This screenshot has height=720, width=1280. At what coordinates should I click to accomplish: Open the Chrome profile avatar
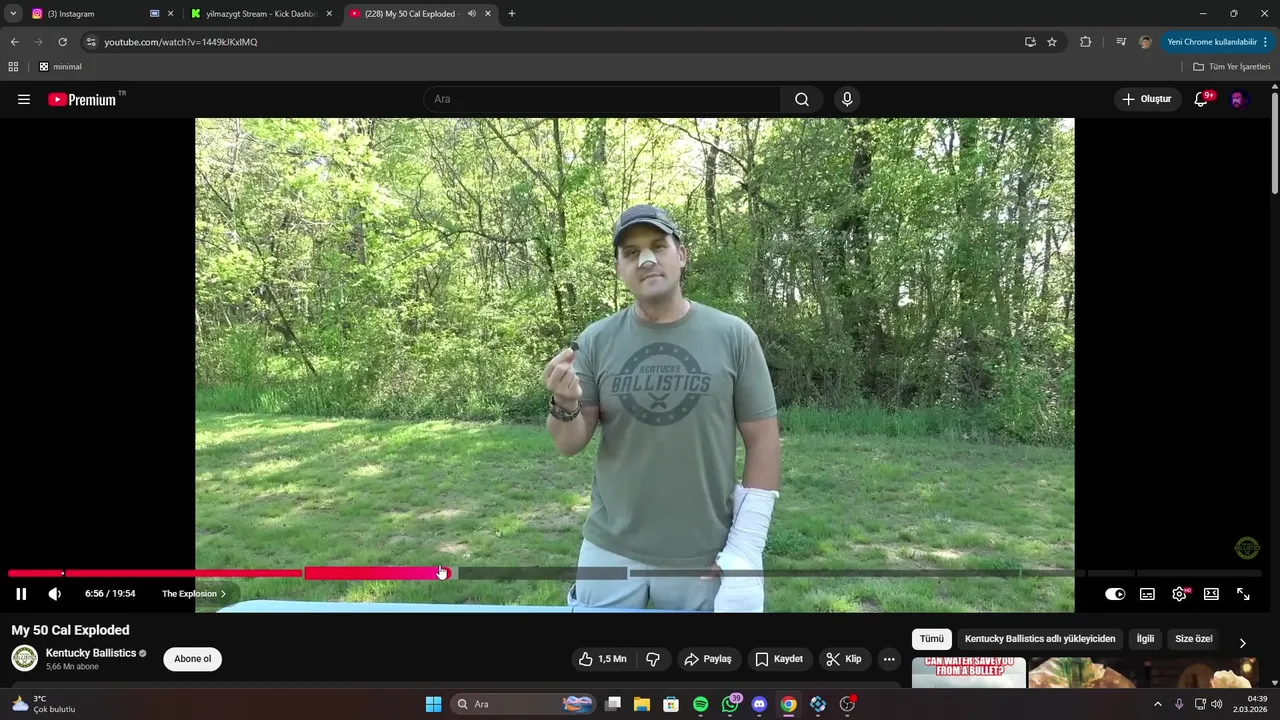click(1145, 42)
